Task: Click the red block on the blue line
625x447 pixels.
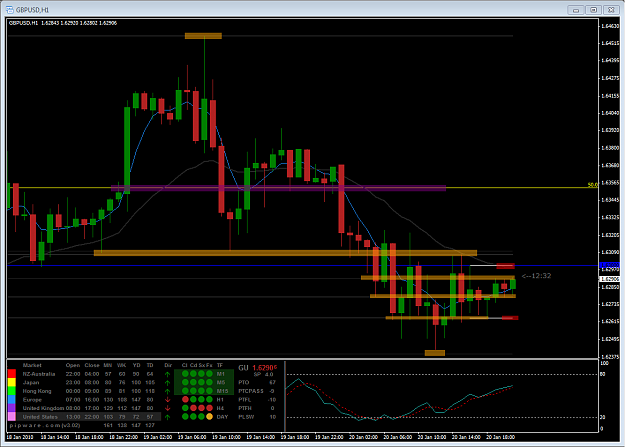Action: [505, 266]
